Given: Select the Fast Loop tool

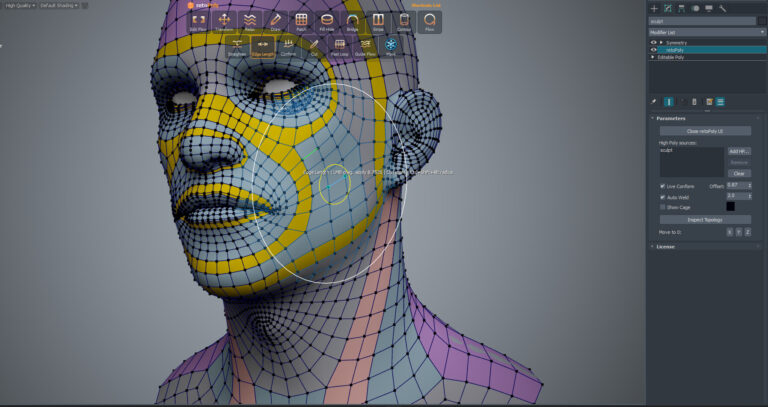Looking at the screenshot, I should click(x=339, y=47).
